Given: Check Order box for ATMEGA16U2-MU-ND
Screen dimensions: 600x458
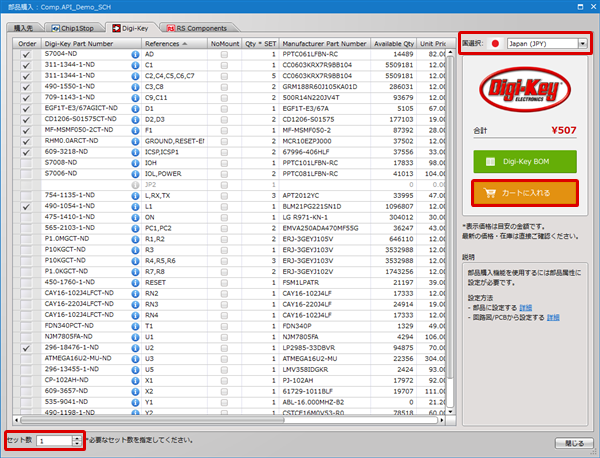Looking at the screenshot, I should 26,359.
